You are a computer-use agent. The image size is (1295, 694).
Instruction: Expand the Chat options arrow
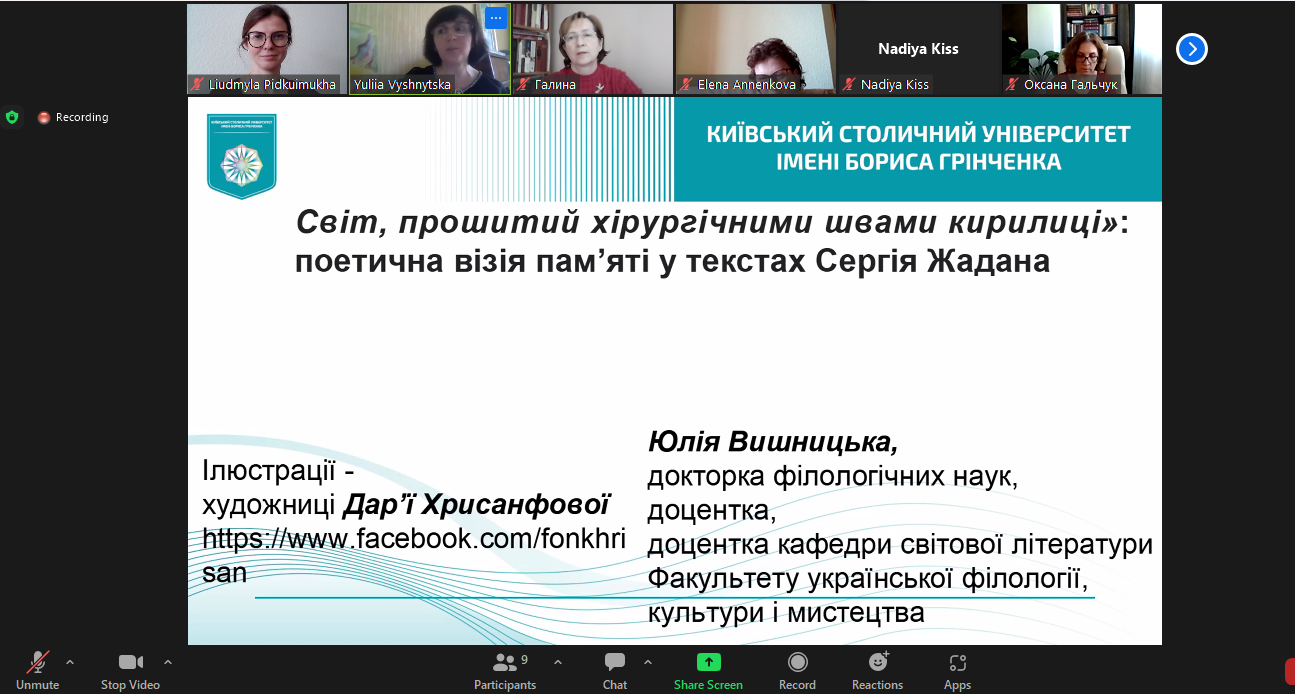[648, 662]
